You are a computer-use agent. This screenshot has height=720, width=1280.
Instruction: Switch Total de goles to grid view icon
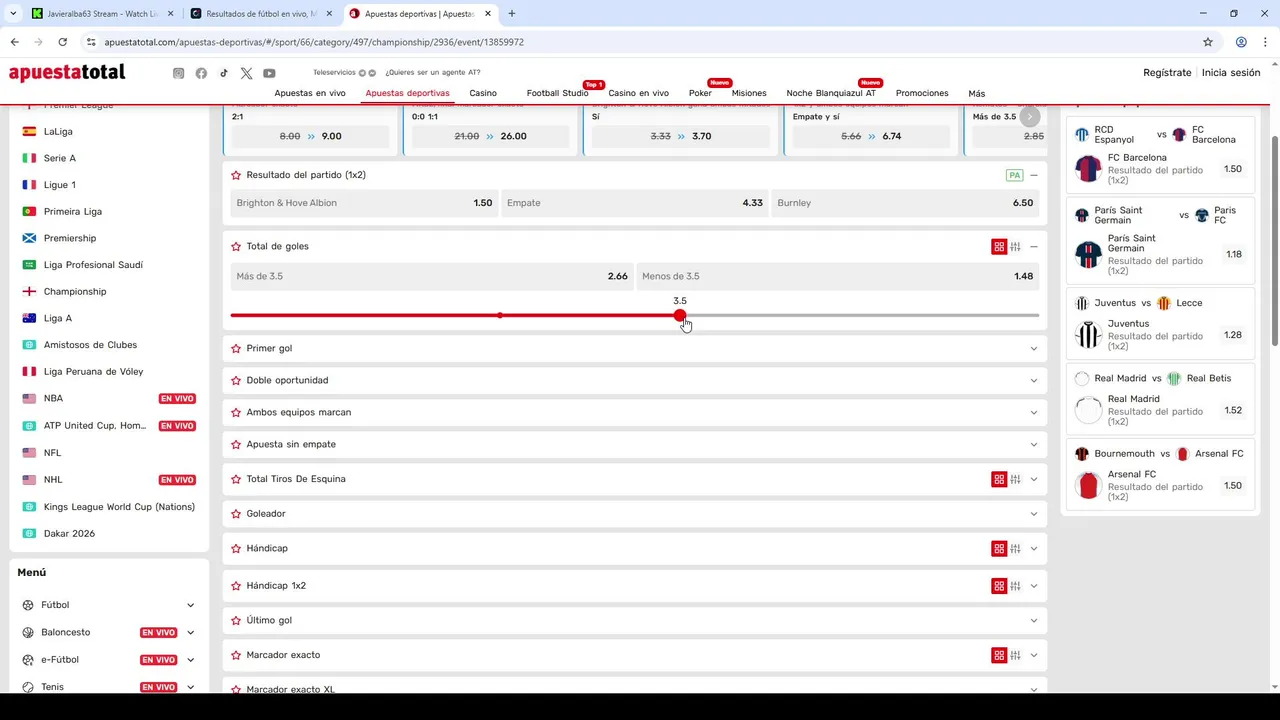click(x=999, y=247)
